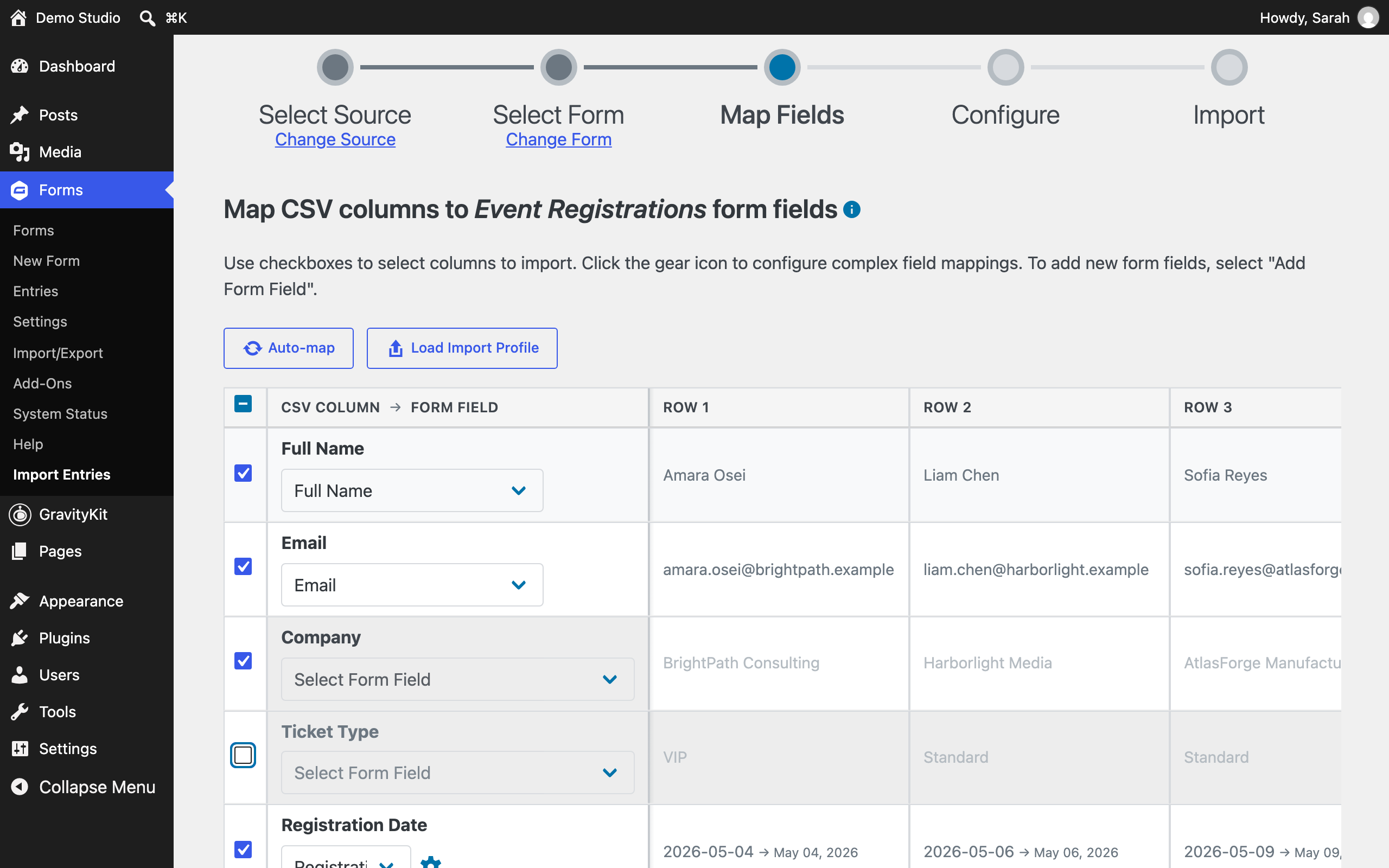The width and height of the screenshot is (1389, 868).
Task: Open Add-Ons submenu item
Action: pyautogui.click(x=42, y=384)
